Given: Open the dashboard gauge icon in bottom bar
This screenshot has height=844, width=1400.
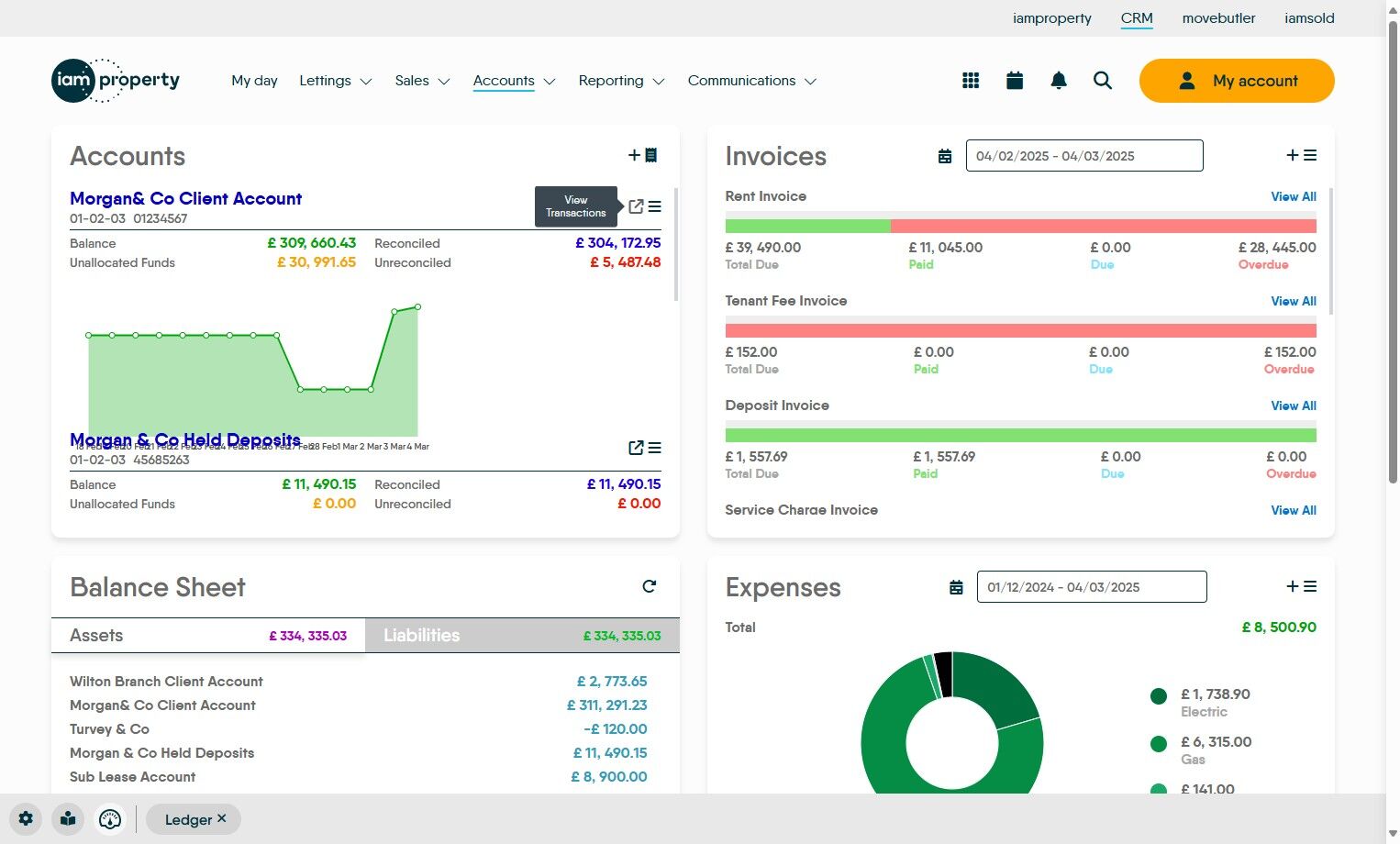Looking at the screenshot, I should (110, 819).
